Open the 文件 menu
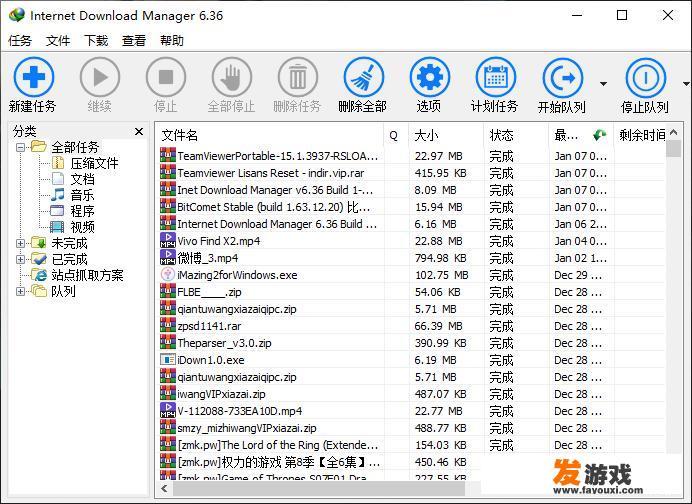Image resolution: width=692 pixels, height=504 pixels. click(x=58, y=41)
